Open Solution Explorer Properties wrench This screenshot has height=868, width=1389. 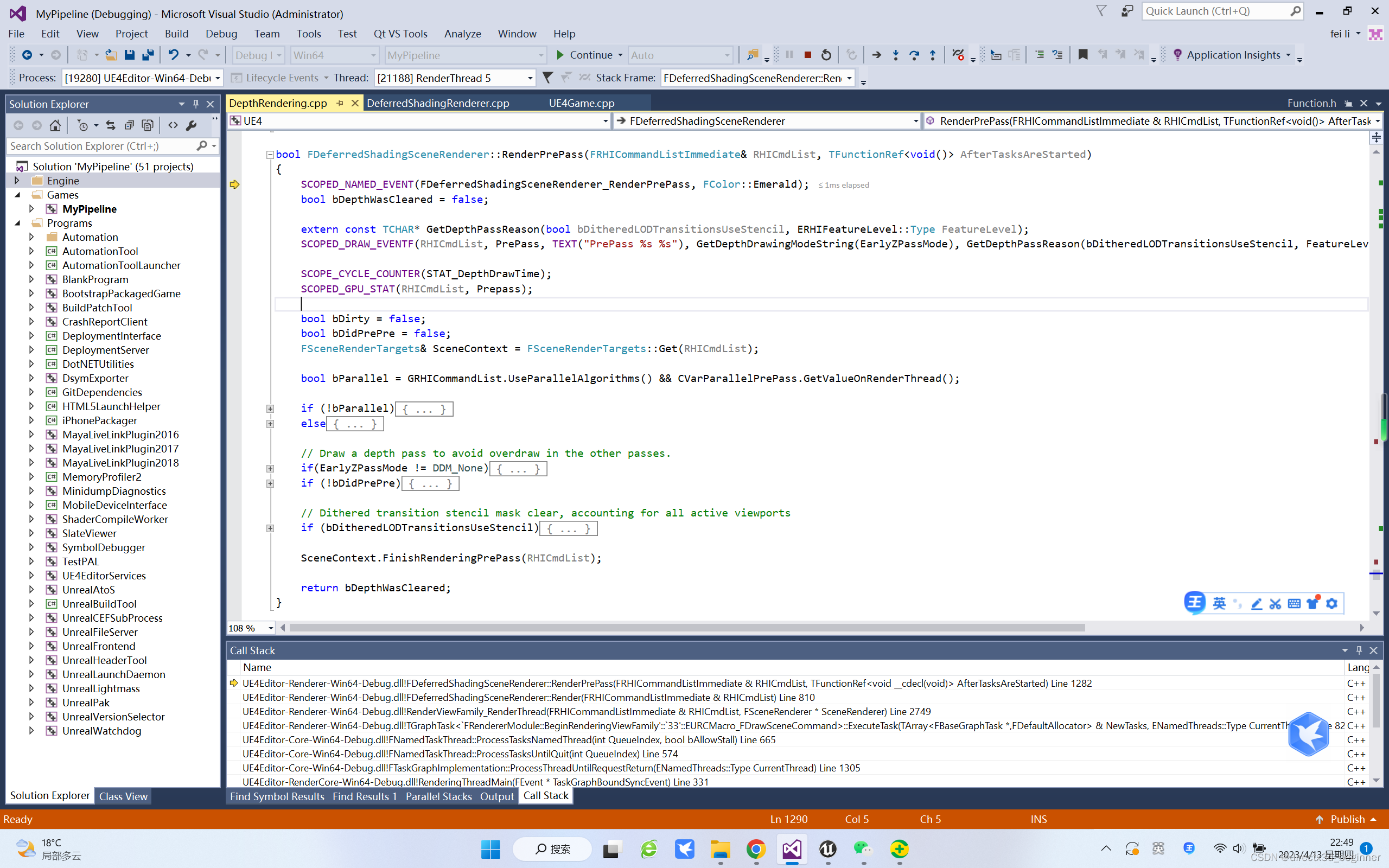coord(192,125)
